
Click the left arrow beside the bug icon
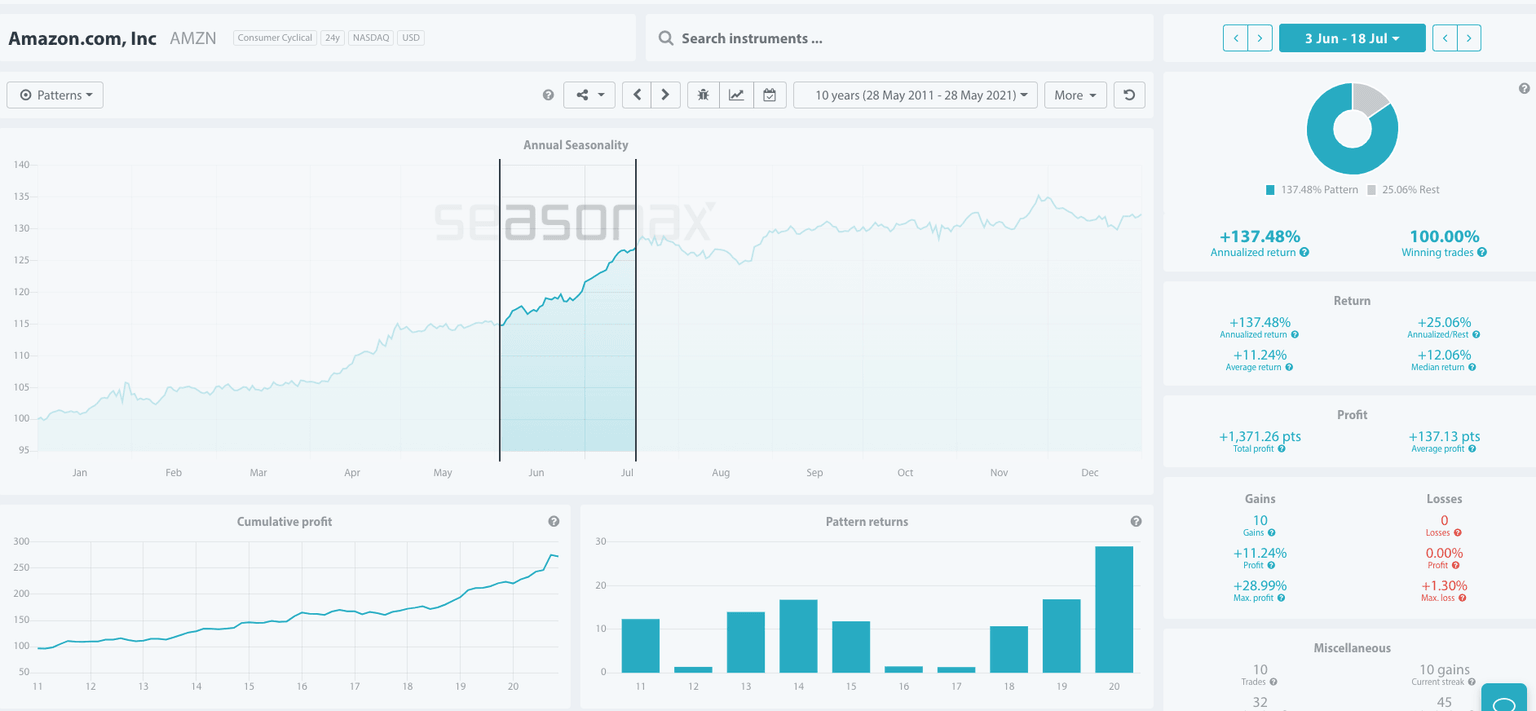click(x=637, y=95)
